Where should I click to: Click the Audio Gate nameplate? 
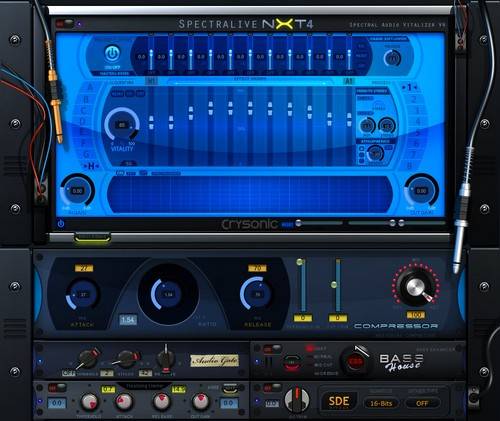point(214,361)
